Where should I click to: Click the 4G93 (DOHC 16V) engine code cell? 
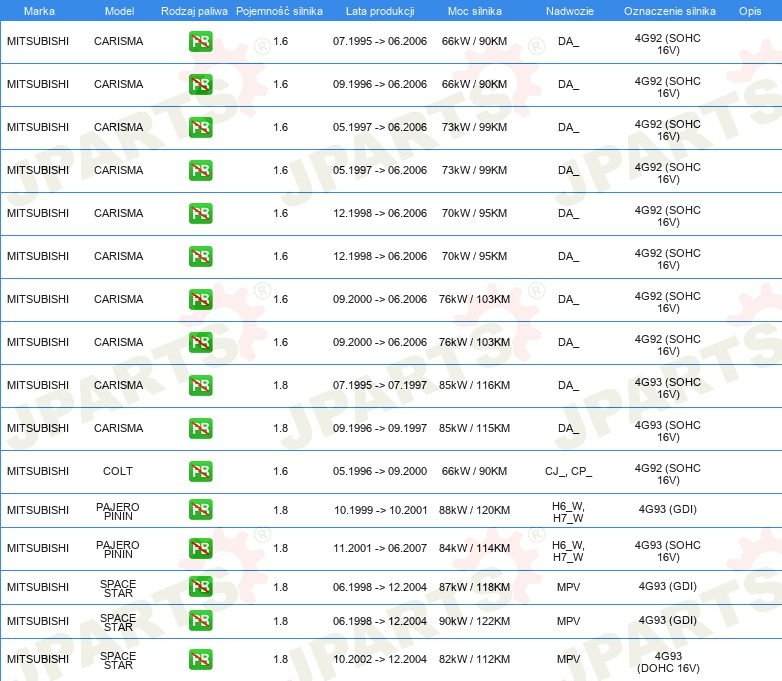pyautogui.click(x=668, y=660)
